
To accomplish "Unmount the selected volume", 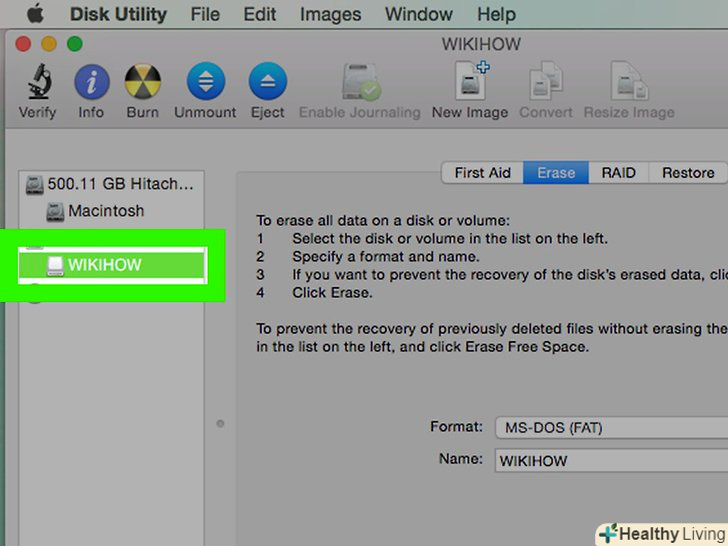I will pos(206,82).
